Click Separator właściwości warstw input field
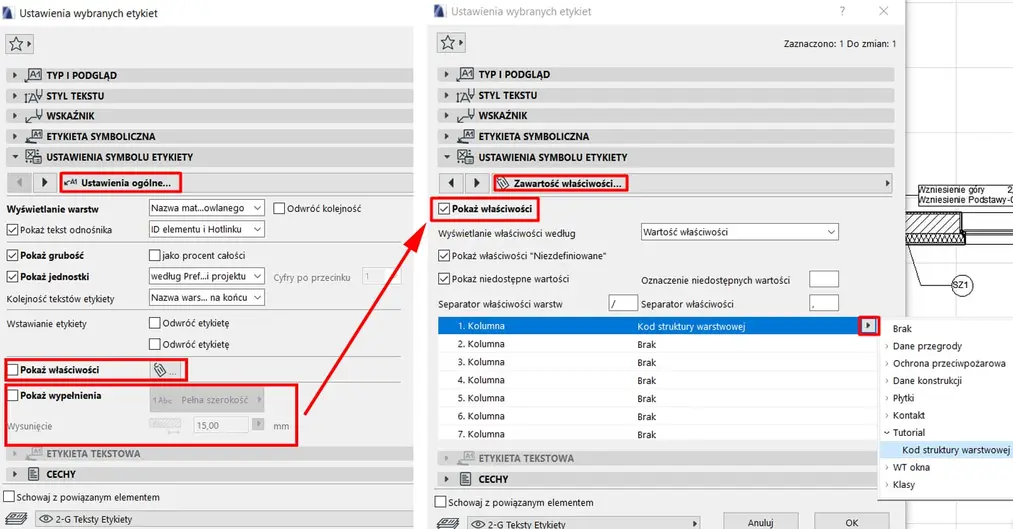The height and width of the screenshot is (529, 1013). [x=623, y=303]
